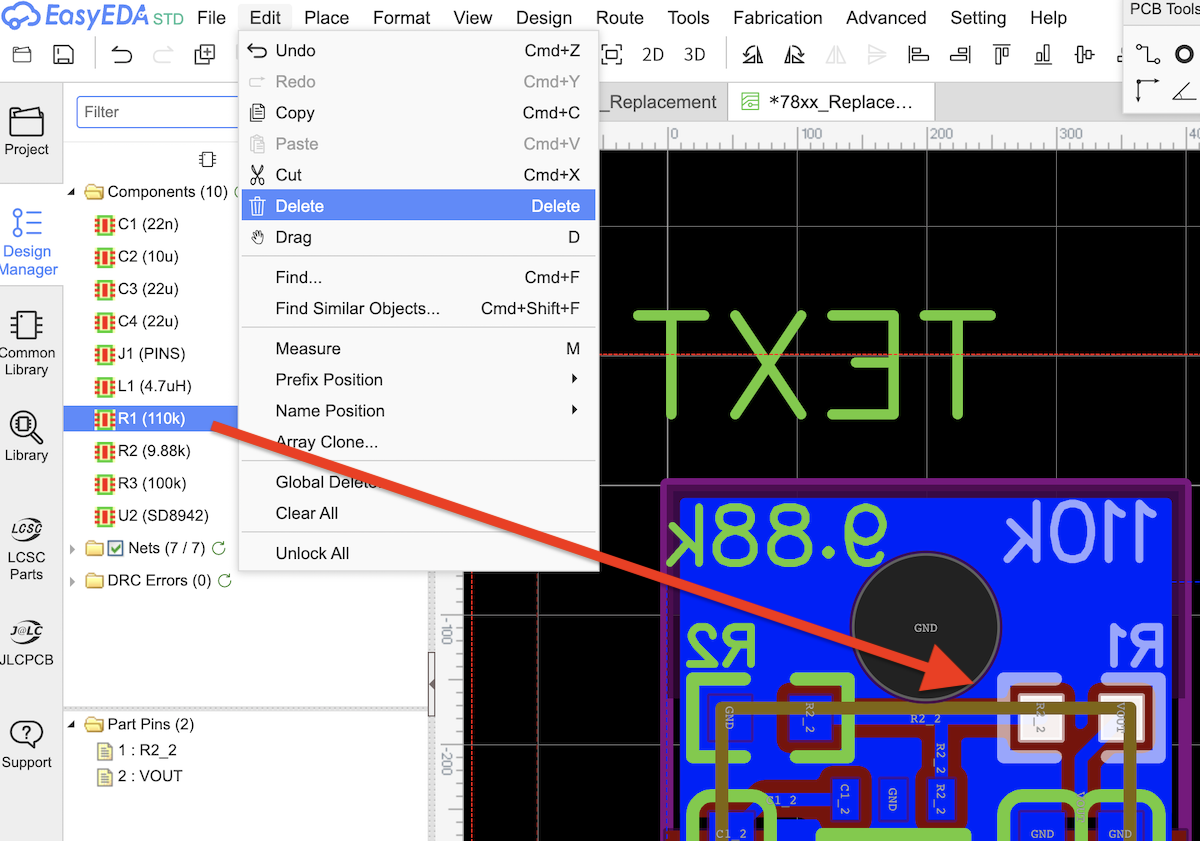The width and height of the screenshot is (1200, 841).
Task: Open the JLCPCB sidebar panel
Action: pos(27,642)
